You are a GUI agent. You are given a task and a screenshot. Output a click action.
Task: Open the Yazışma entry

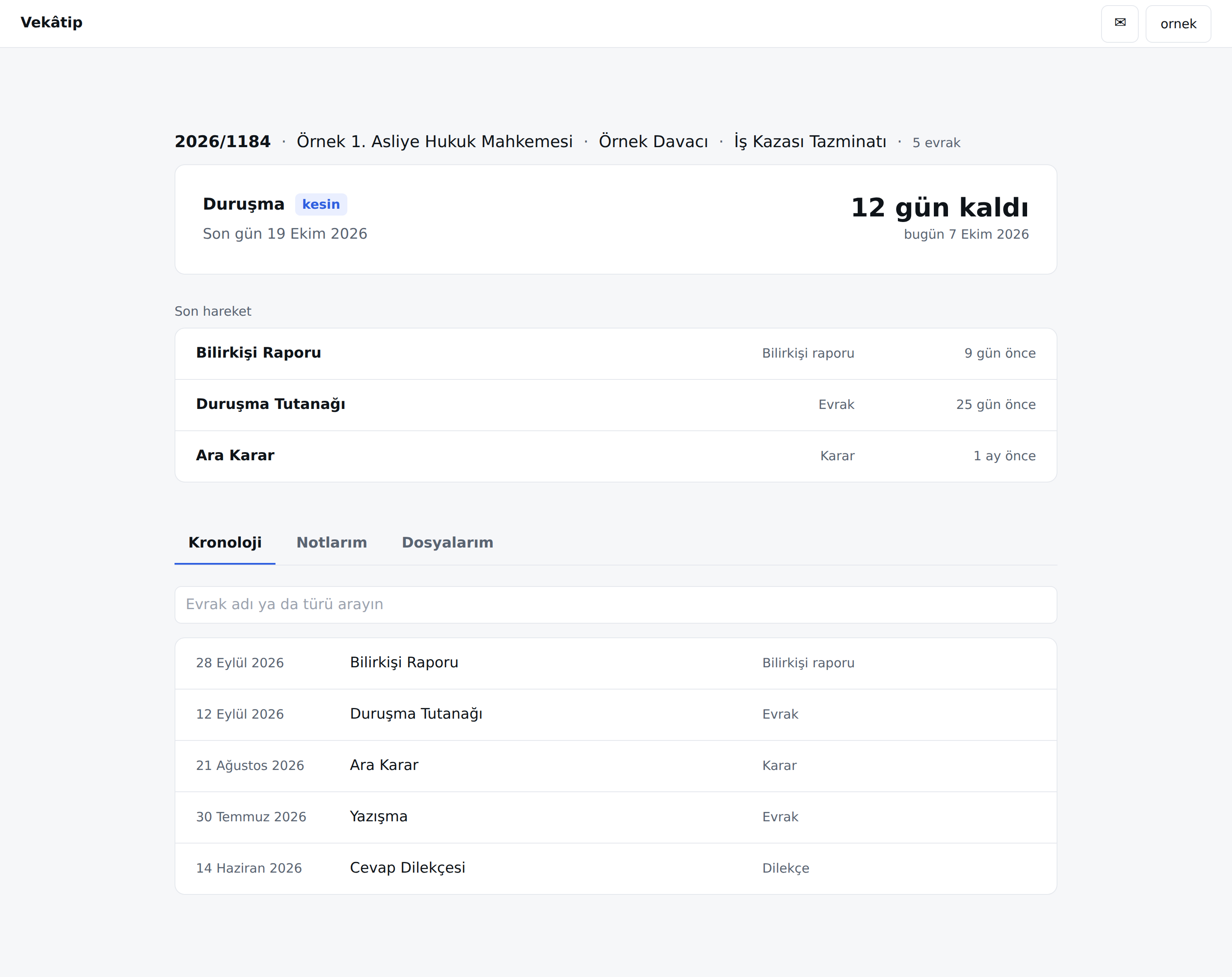pyautogui.click(x=616, y=817)
